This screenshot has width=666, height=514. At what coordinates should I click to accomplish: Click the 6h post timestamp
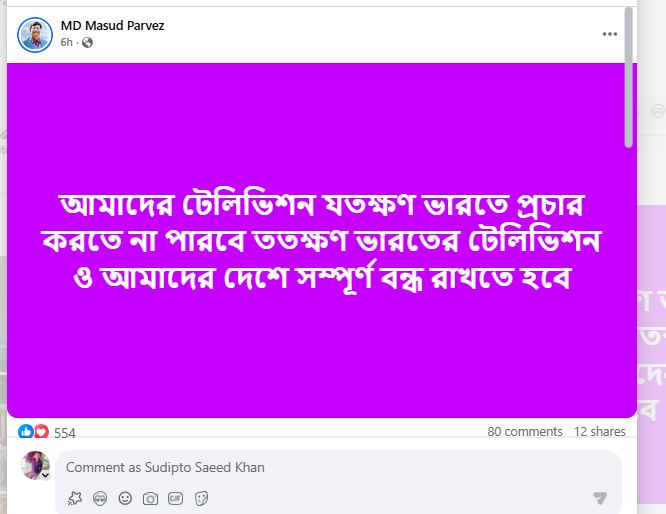(66, 42)
